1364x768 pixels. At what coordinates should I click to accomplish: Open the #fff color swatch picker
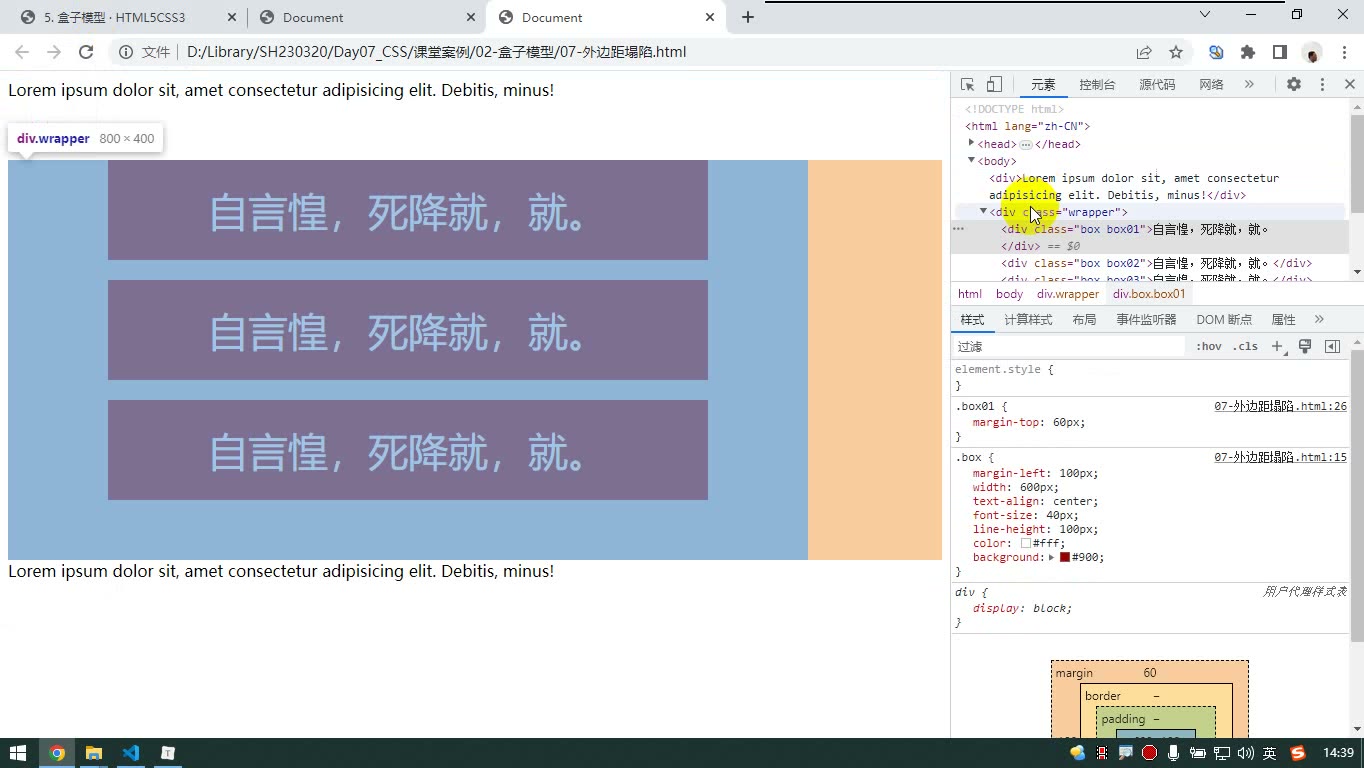click(1026, 543)
